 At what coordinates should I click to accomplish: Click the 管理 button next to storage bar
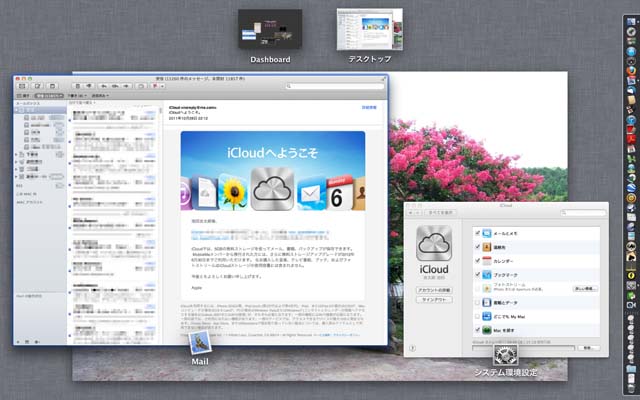coord(589,348)
